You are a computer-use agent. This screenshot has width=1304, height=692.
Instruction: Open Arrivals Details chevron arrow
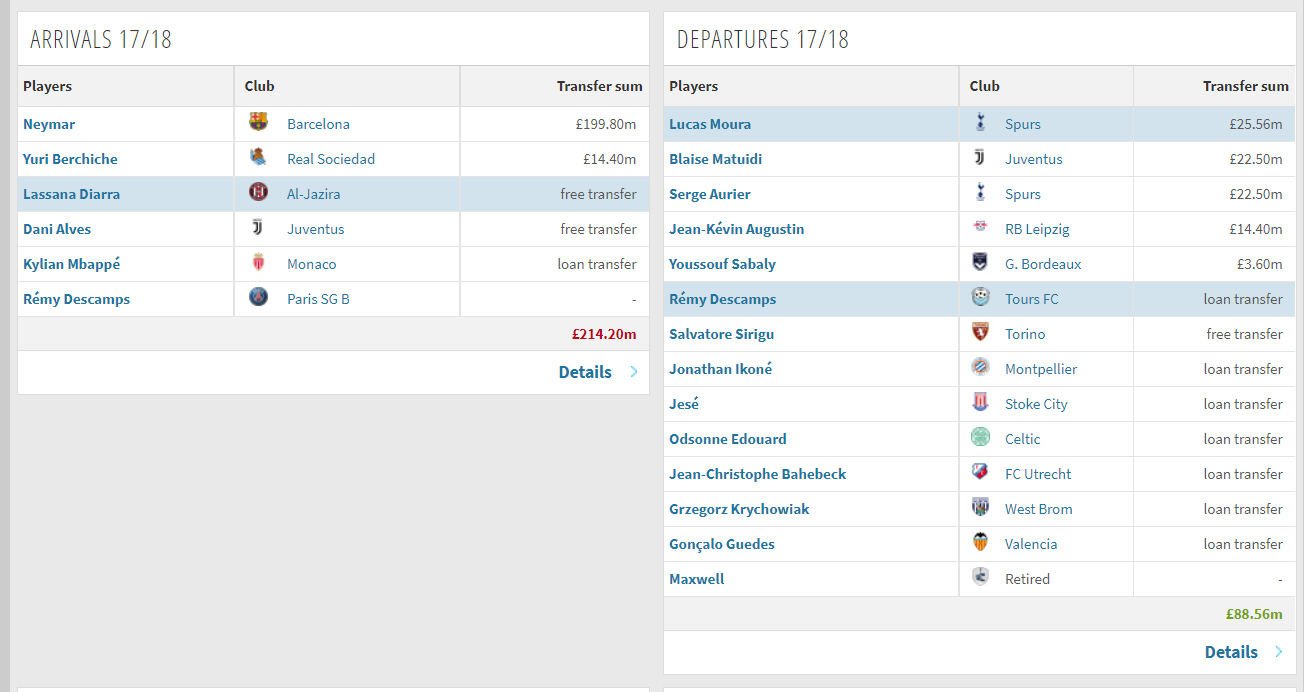(x=633, y=372)
